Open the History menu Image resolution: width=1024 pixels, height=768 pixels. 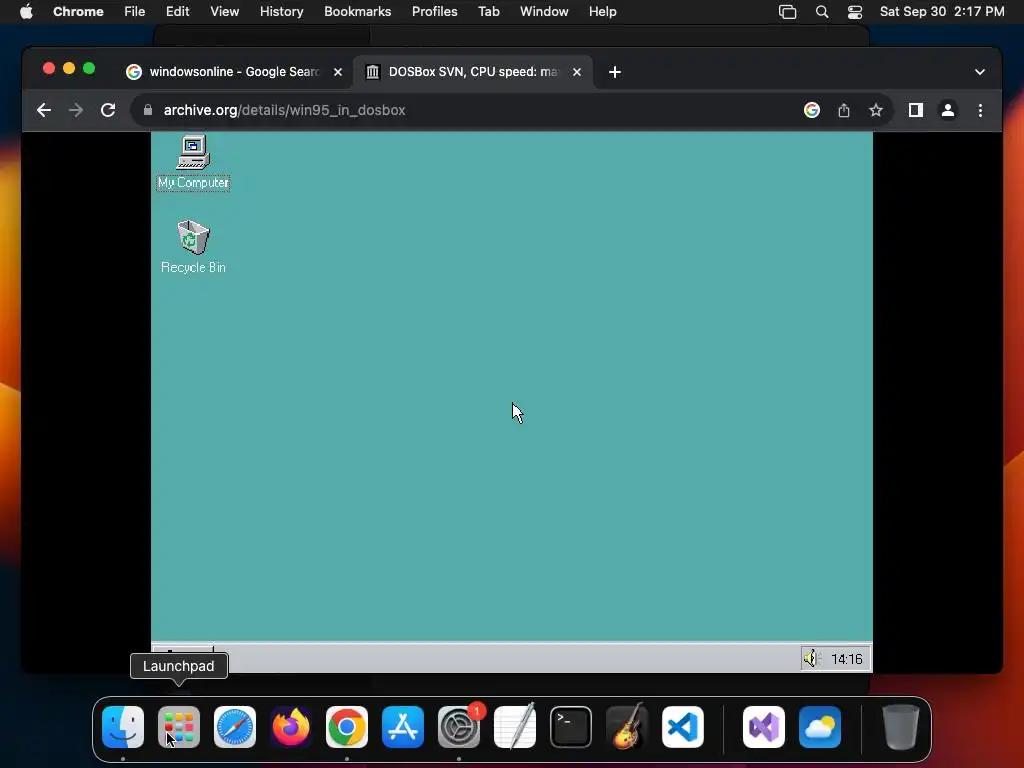(x=281, y=12)
